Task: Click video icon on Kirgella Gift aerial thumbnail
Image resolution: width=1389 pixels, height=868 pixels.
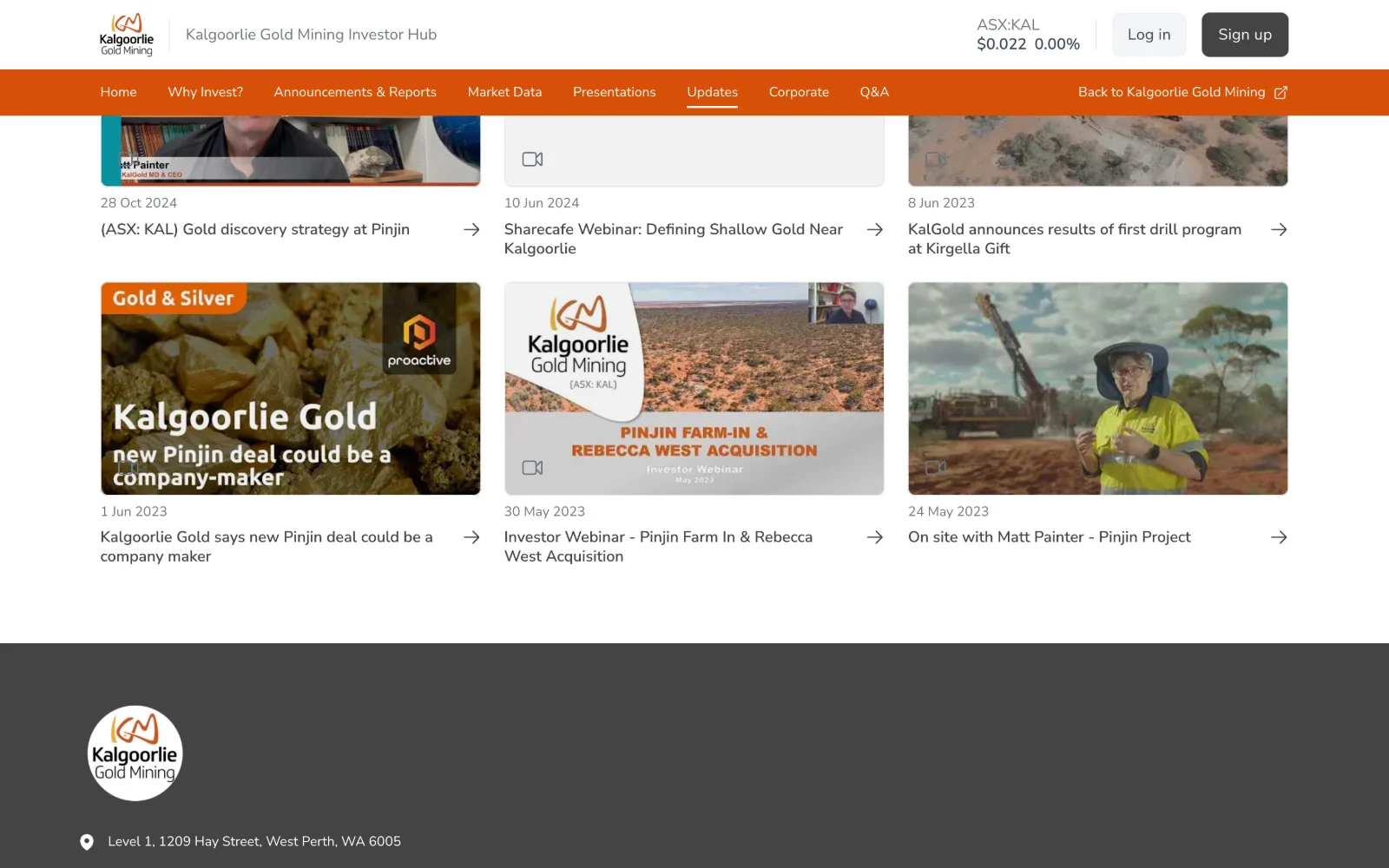Action: pyautogui.click(x=936, y=160)
